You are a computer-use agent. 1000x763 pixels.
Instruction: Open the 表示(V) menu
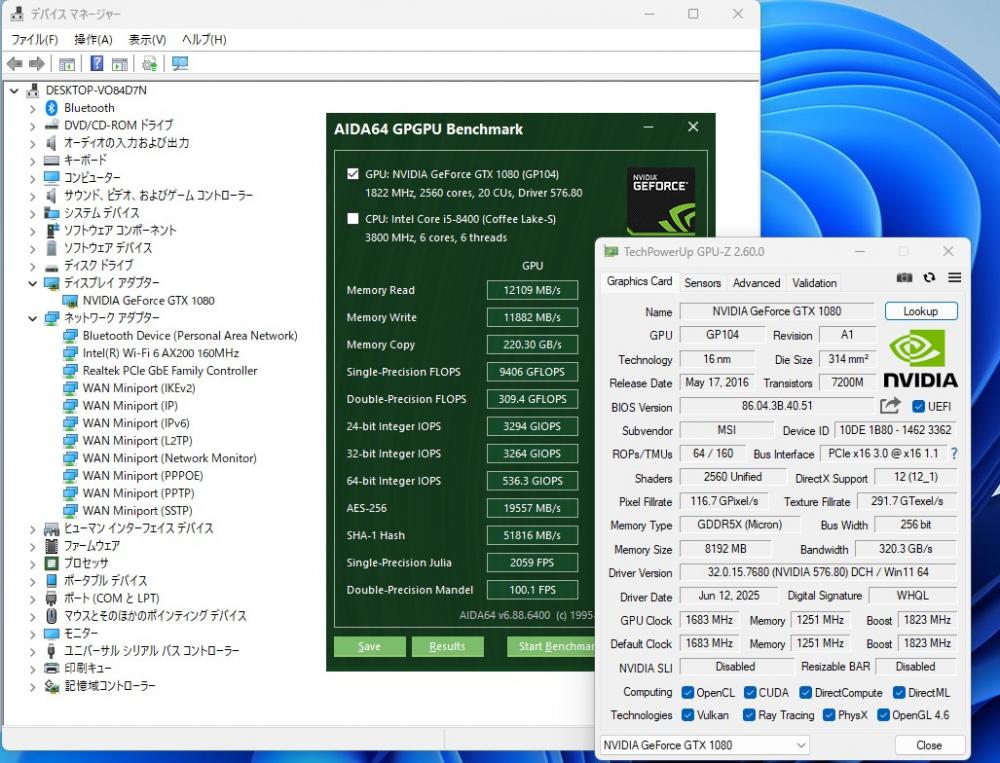click(147, 40)
